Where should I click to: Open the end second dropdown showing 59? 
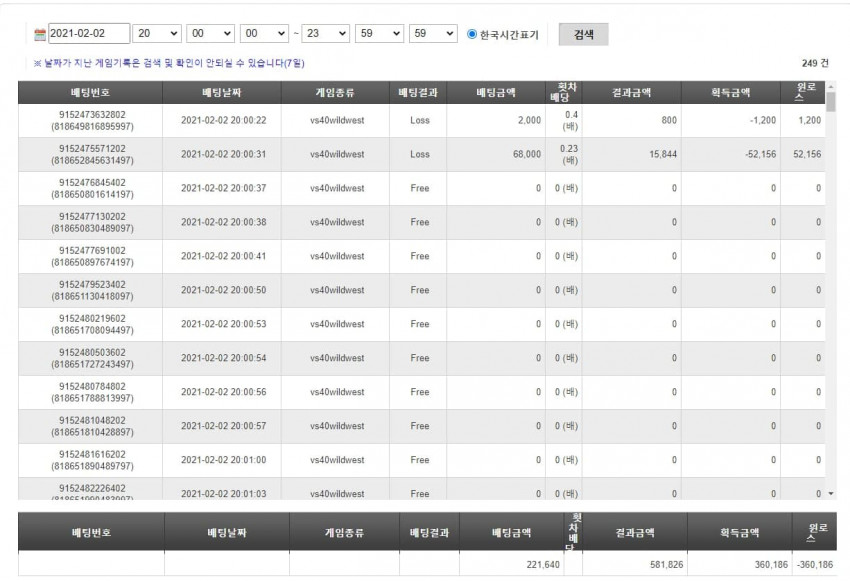[x=433, y=34]
